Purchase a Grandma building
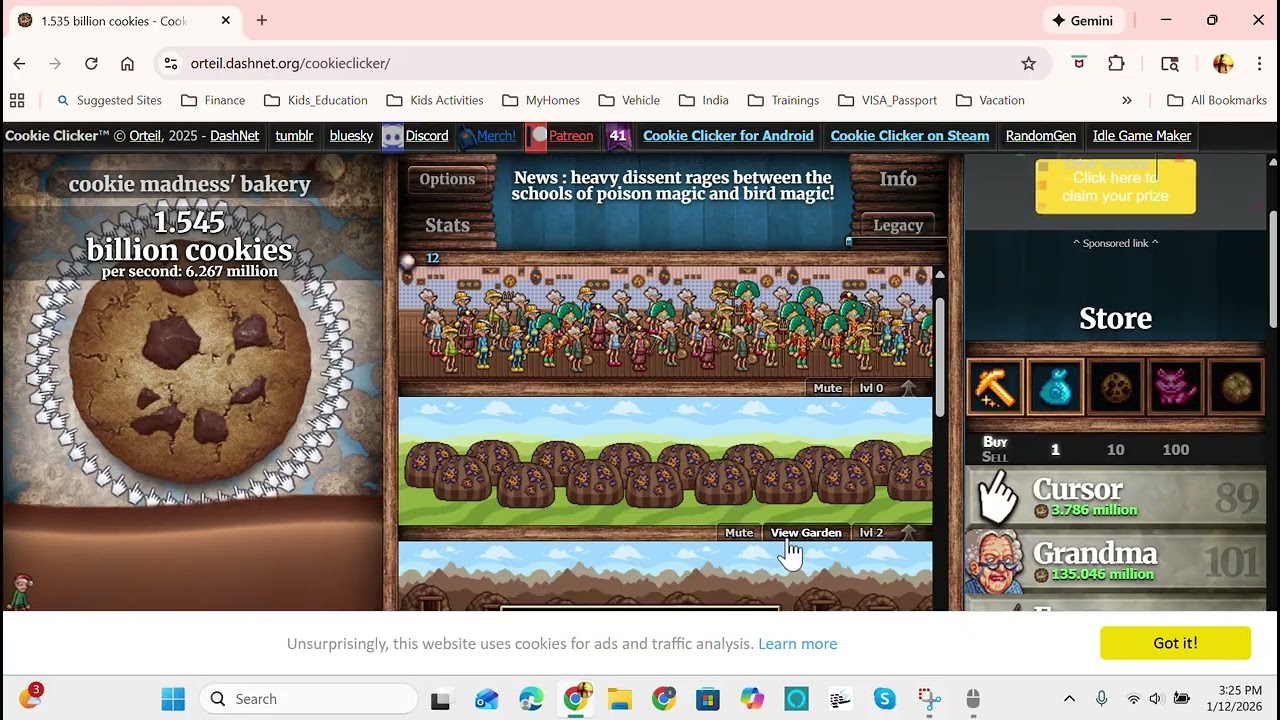Image resolution: width=1280 pixels, height=720 pixels. 1115,561
